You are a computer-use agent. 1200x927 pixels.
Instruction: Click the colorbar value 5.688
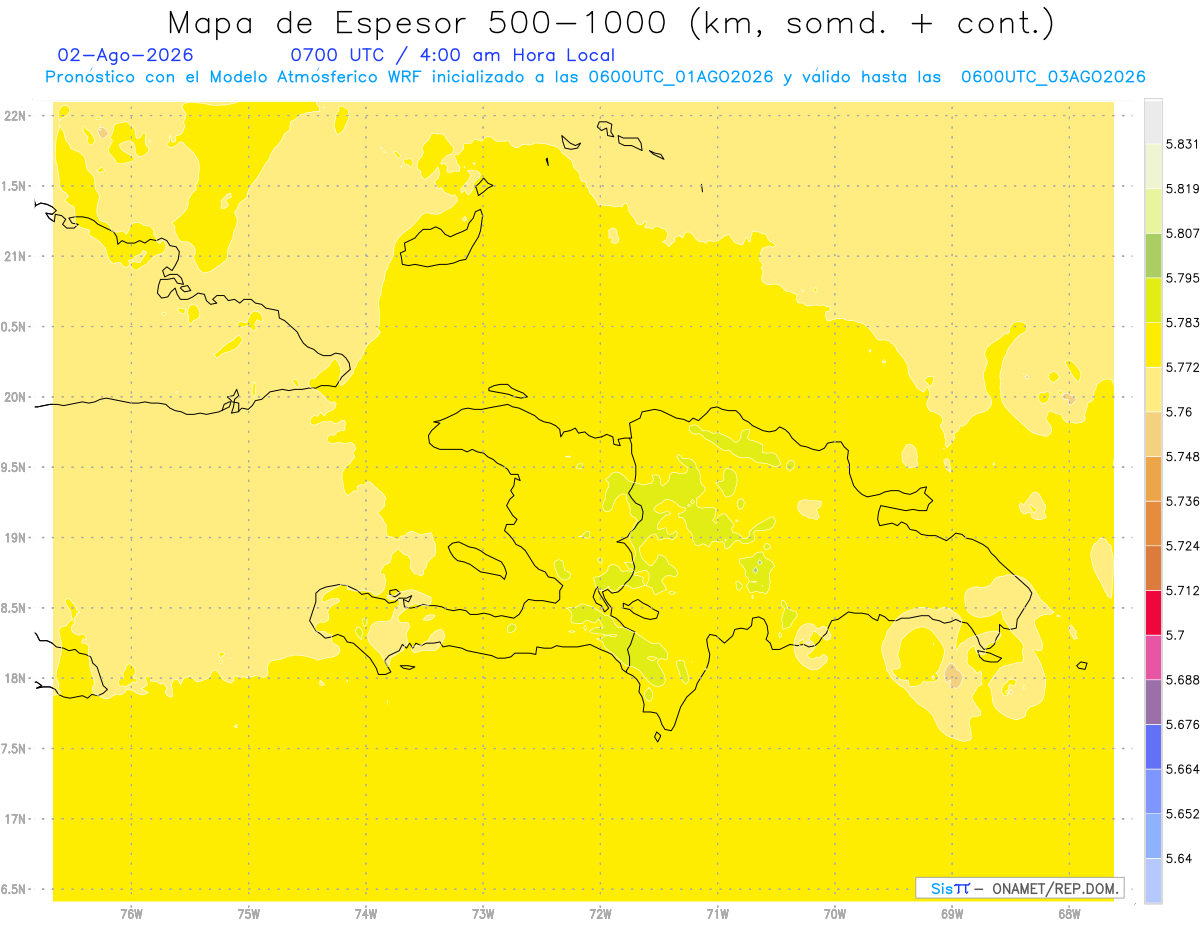(x=1182, y=680)
